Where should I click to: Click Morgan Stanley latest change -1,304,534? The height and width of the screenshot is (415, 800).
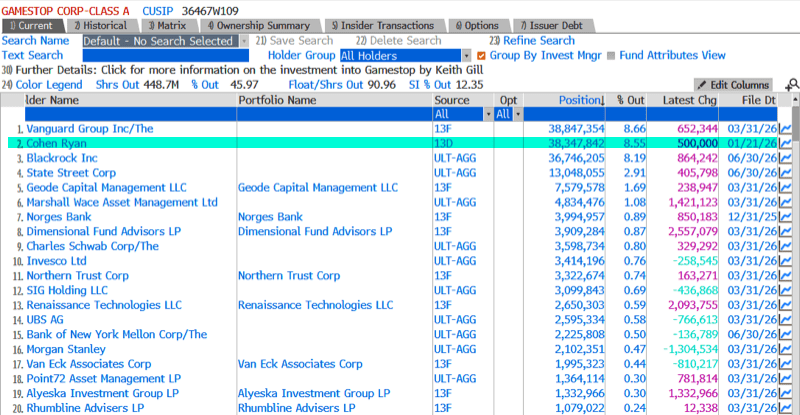tap(690, 349)
